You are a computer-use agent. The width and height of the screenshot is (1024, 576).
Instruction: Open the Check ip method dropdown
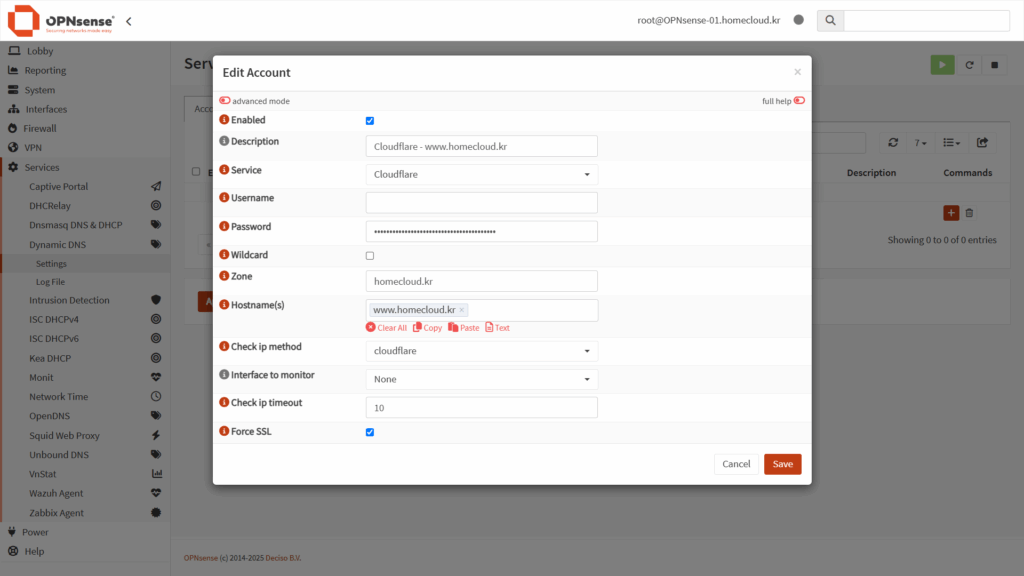481,351
